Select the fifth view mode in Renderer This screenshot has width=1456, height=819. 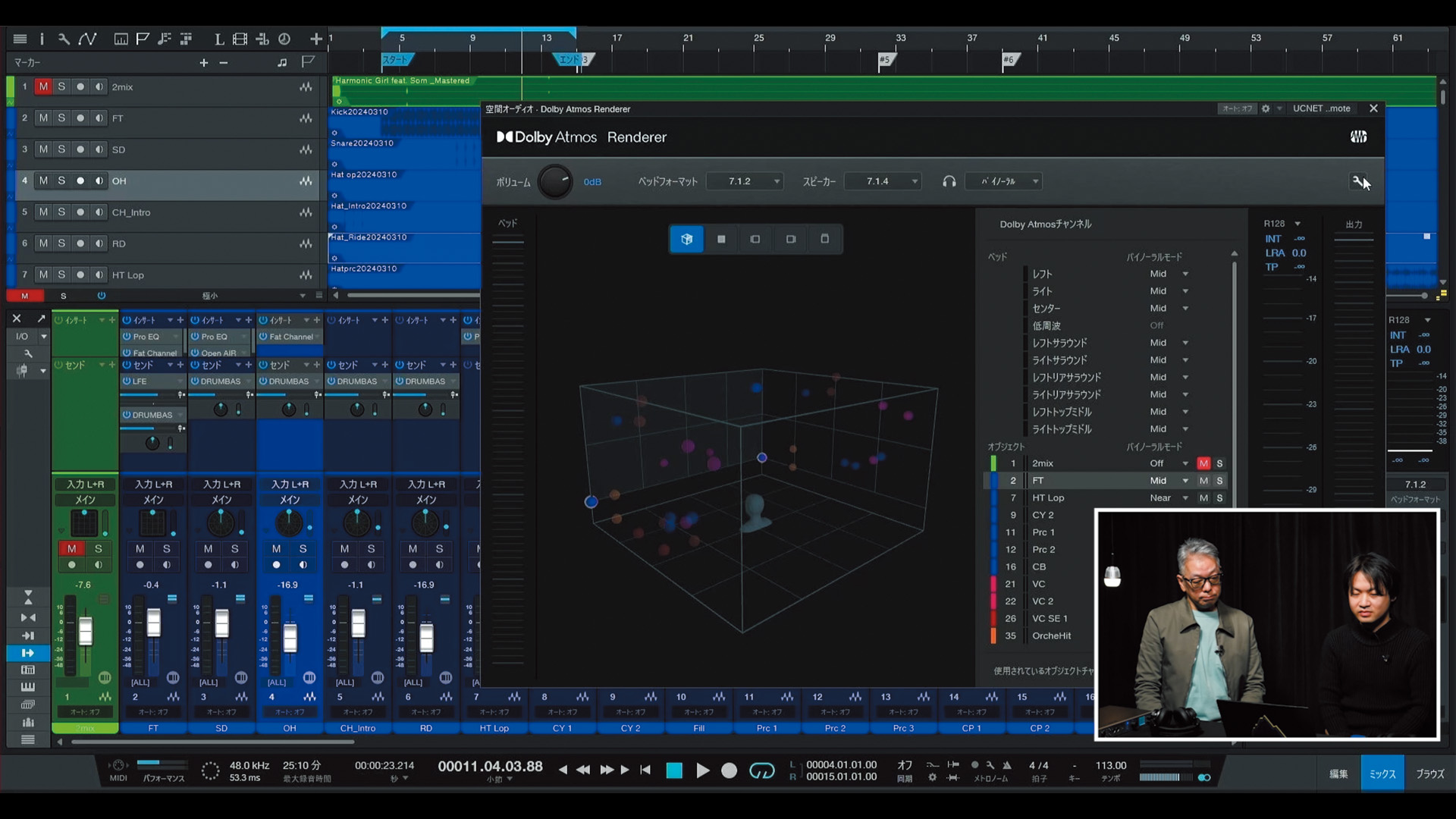[825, 239]
